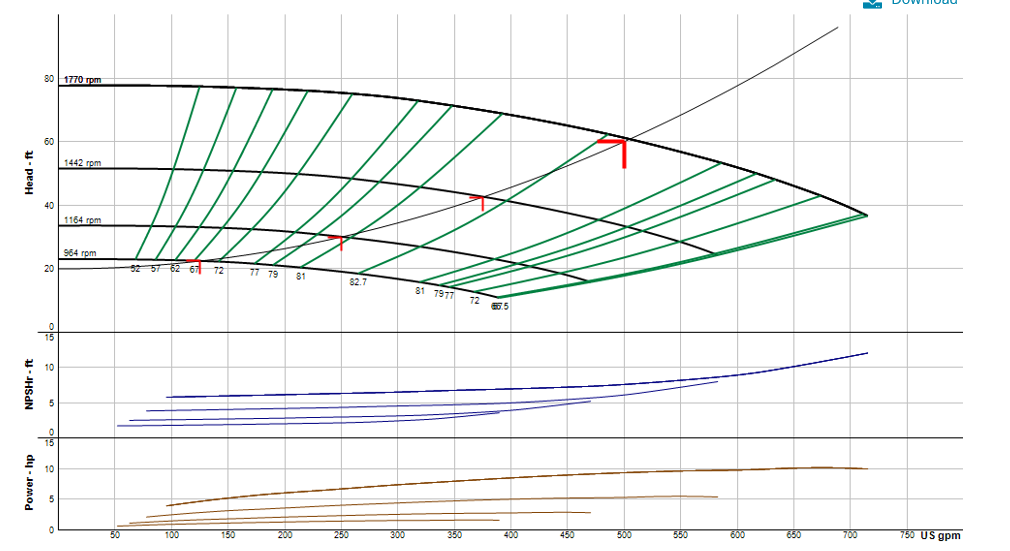
Task: Click the 60 tick on the Head axis
Action: pyautogui.click(x=49, y=142)
